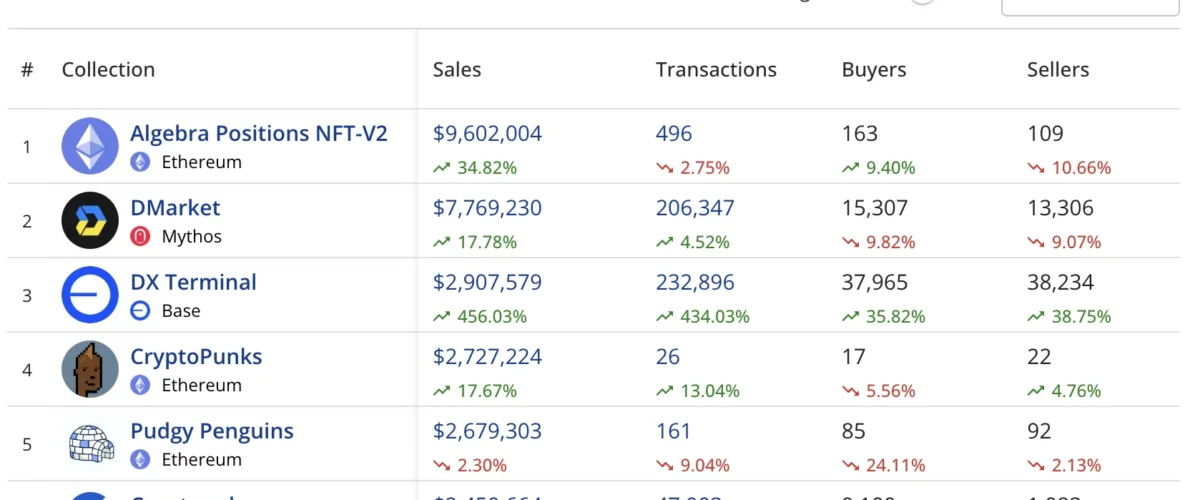The width and height of the screenshot is (1200, 500).
Task: Click the Base chain icon under DX Terminal
Action: click(x=141, y=311)
